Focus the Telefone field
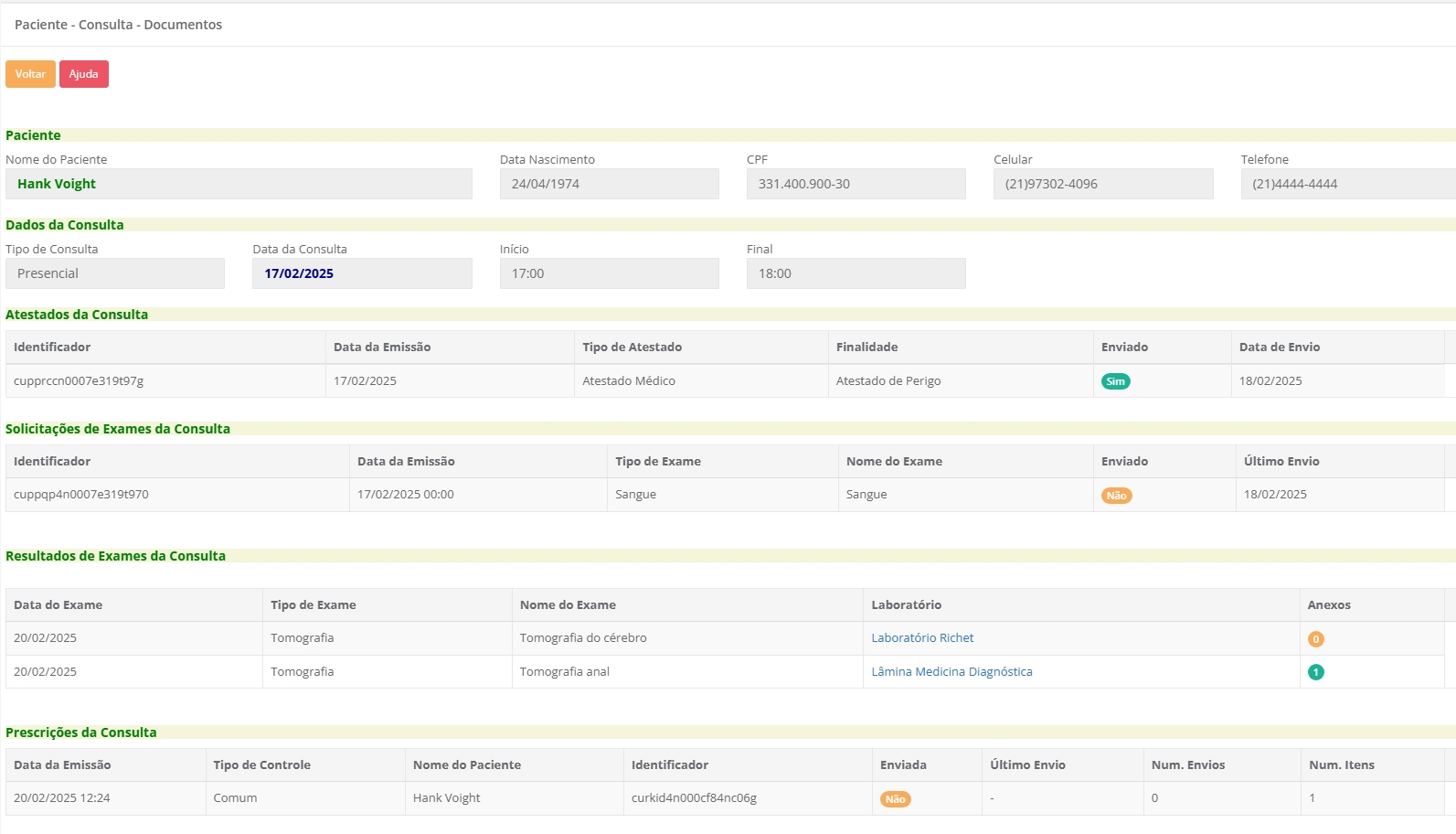 (1348, 184)
